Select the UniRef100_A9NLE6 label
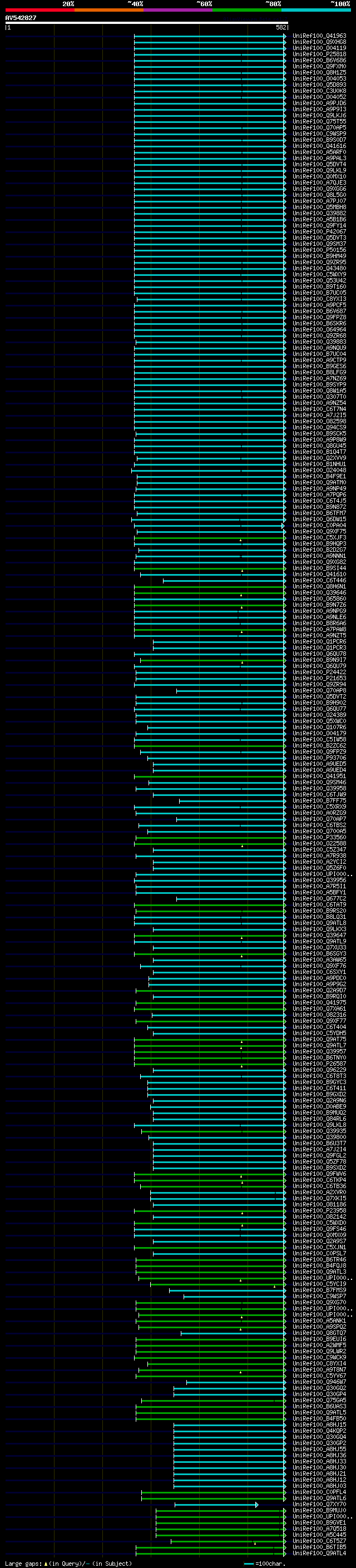This screenshot has height=1568, width=356. (x=319, y=617)
